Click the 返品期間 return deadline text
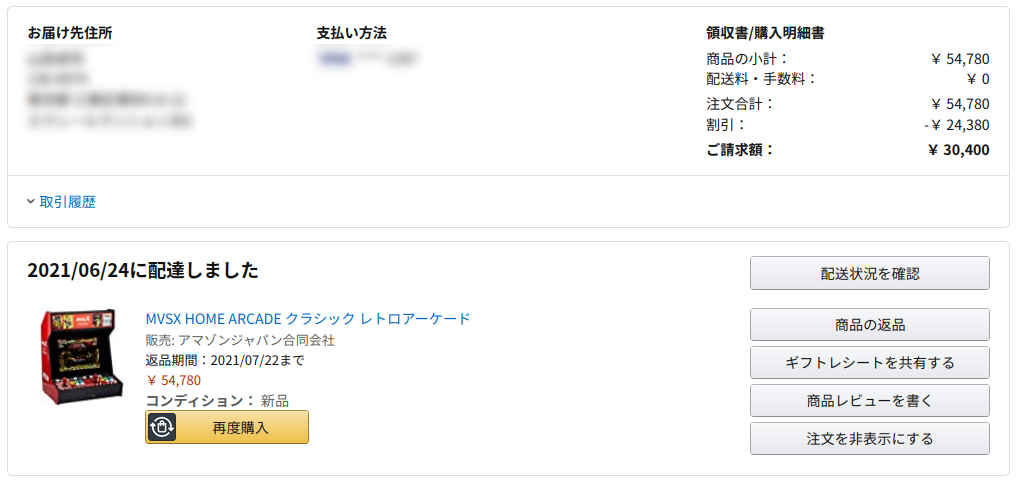This screenshot has width=1017, height=486. [225, 360]
